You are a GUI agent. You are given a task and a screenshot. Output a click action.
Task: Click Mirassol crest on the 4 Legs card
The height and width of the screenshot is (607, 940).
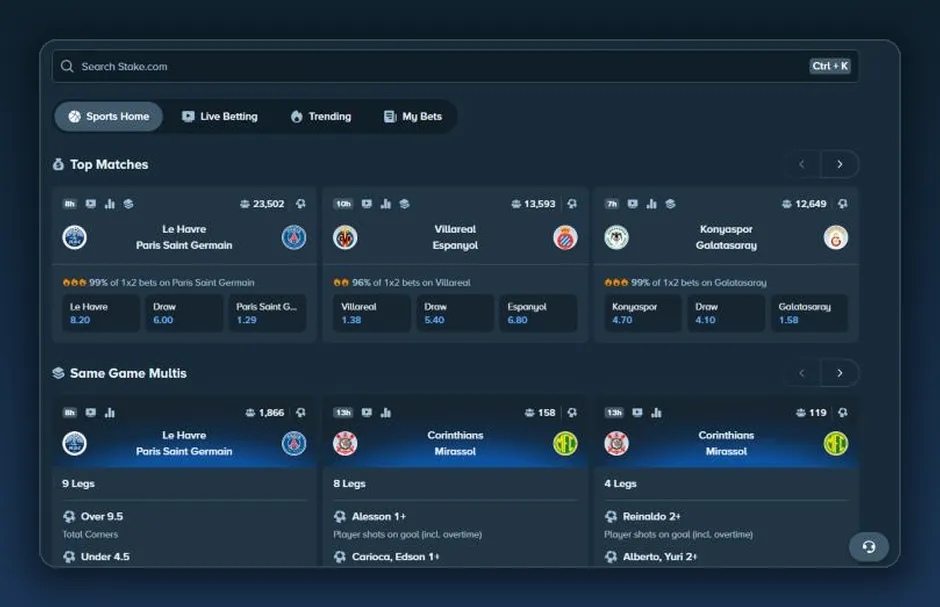pyautogui.click(x=836, y=443)
